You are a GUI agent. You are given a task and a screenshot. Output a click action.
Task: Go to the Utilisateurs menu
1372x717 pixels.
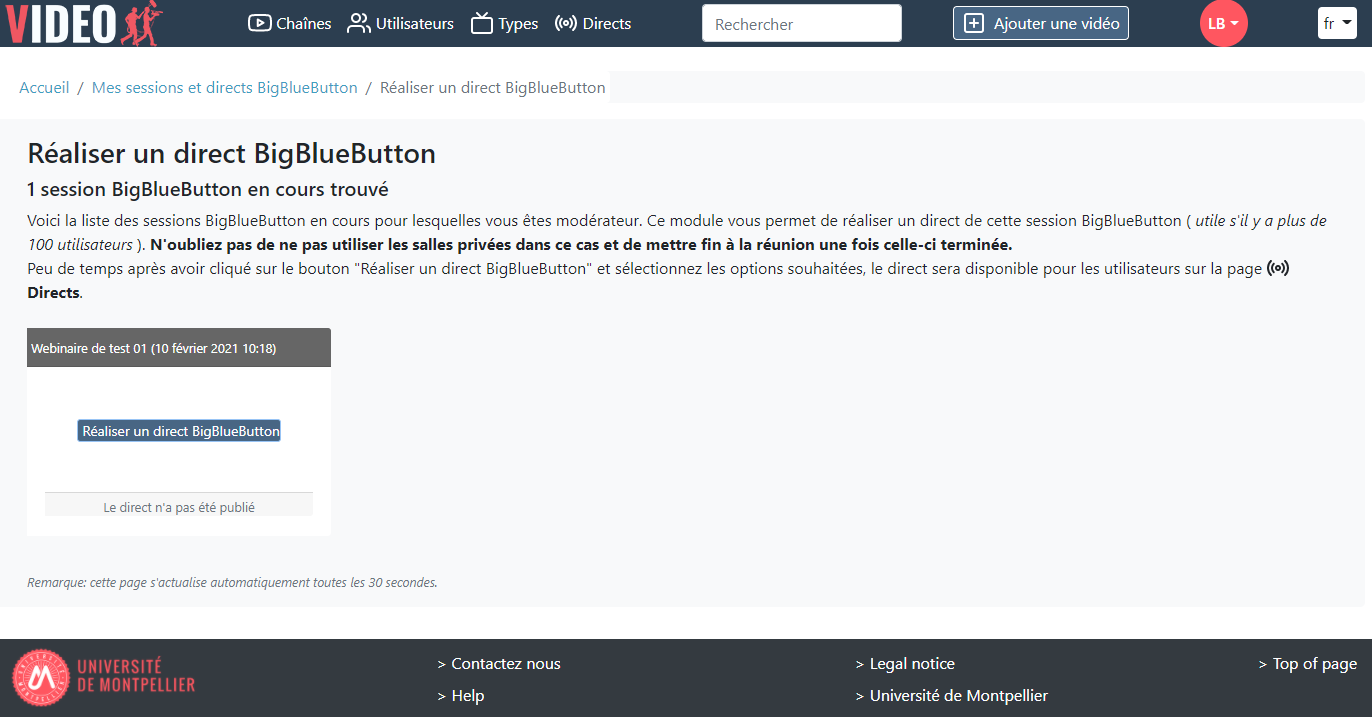414,23
